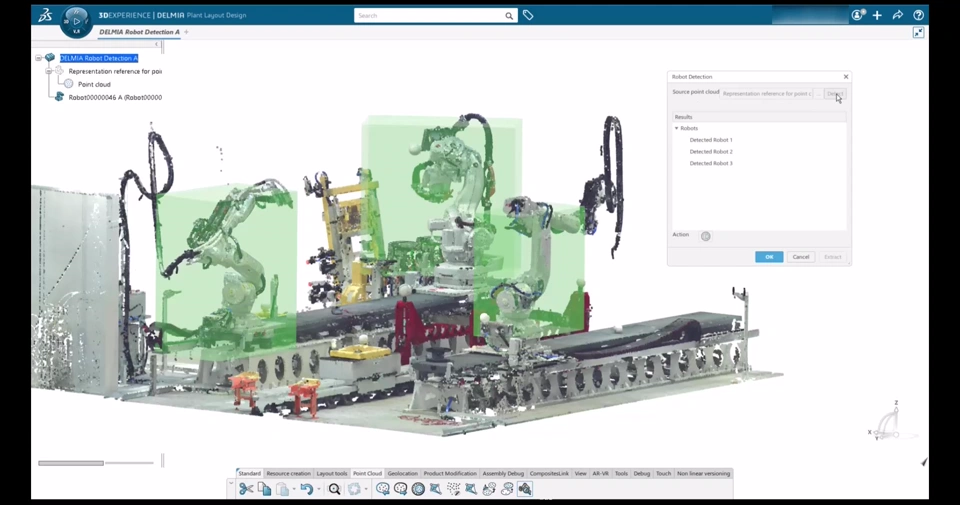
Task: Collapse the Robots results group
Action: coord(677,129)
